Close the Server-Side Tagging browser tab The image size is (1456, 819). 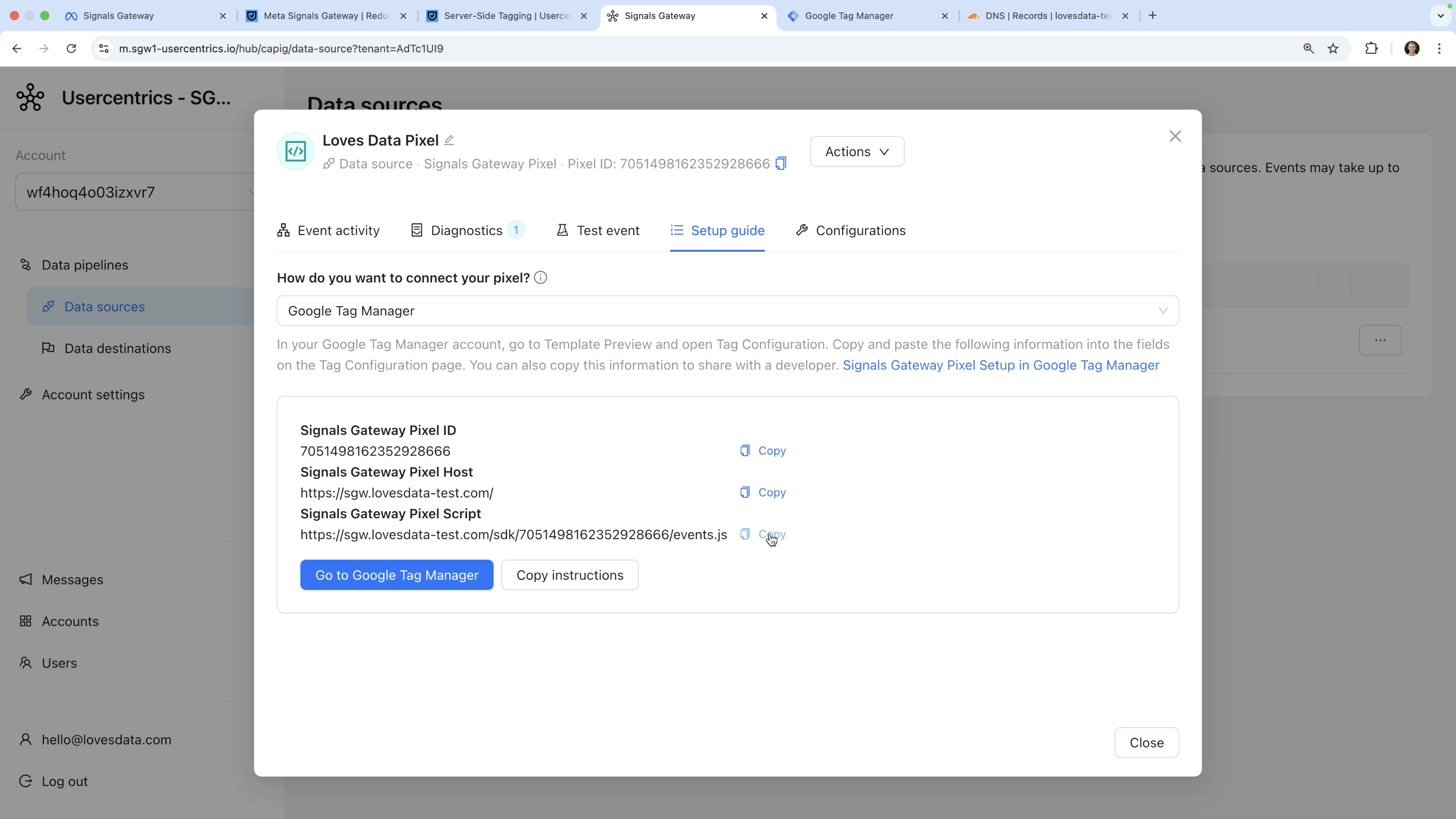[584, 16]
